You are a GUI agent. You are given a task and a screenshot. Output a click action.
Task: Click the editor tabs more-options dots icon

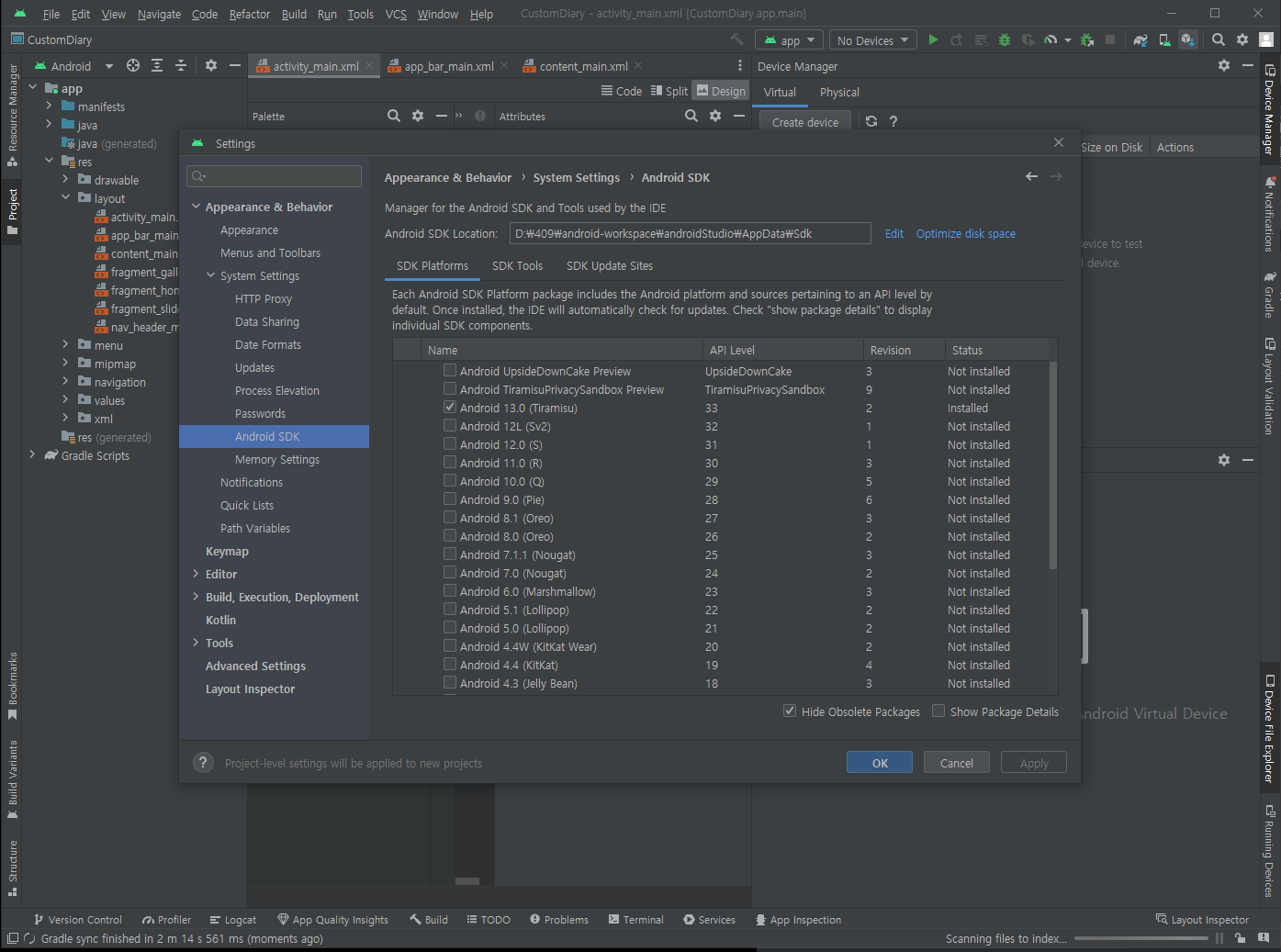pyautogui.click(x=740, y=65)
